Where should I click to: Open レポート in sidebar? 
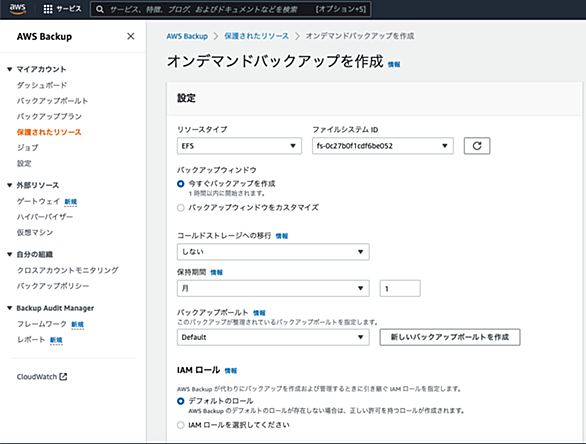click(31, 340)
